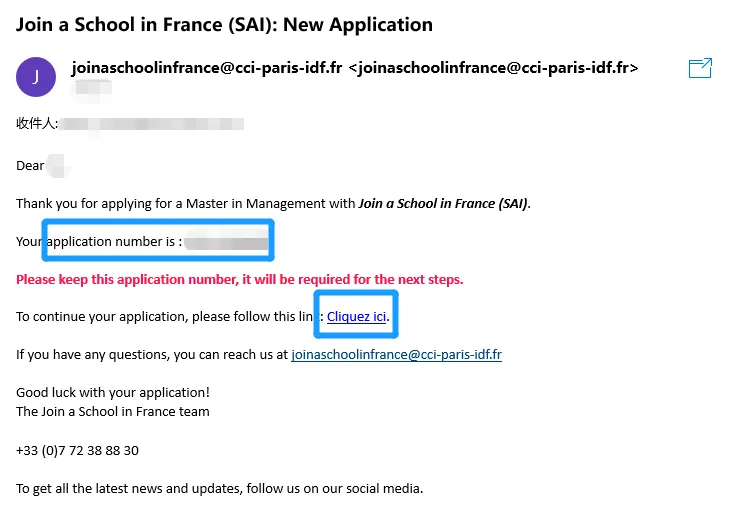732x509 pixels.
Task: Click the Good luck with your application line
Action: pyautogui.click(x=113, y=392)
